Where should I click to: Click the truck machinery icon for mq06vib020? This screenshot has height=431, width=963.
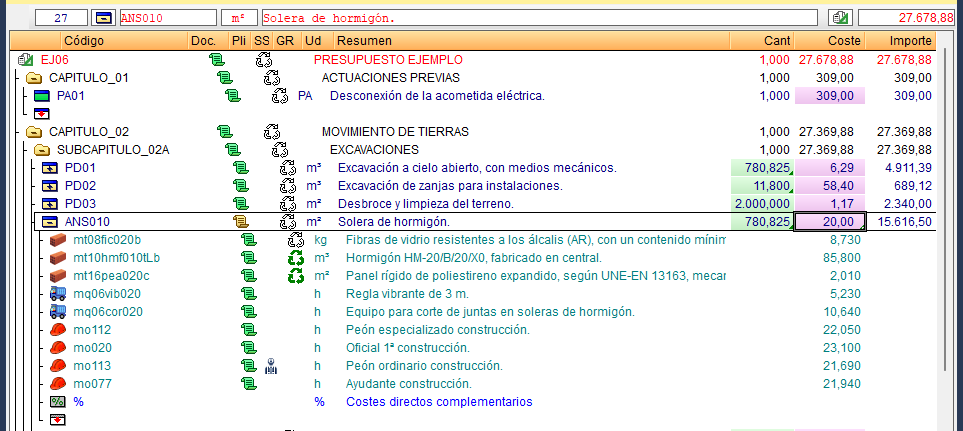58,294
